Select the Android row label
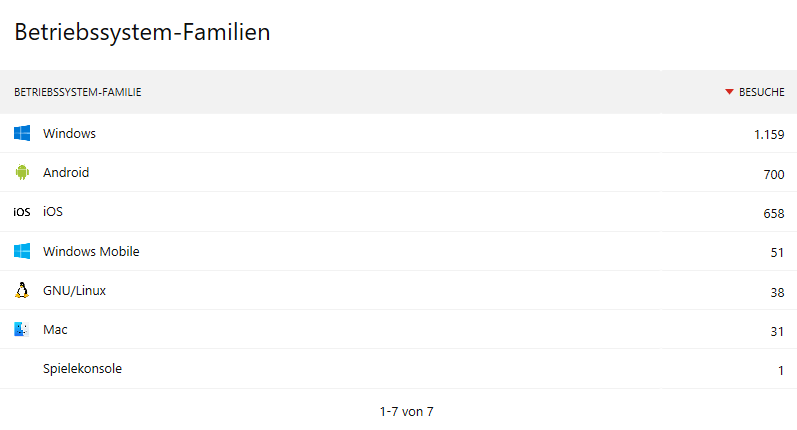 click(x=66, y=172)
